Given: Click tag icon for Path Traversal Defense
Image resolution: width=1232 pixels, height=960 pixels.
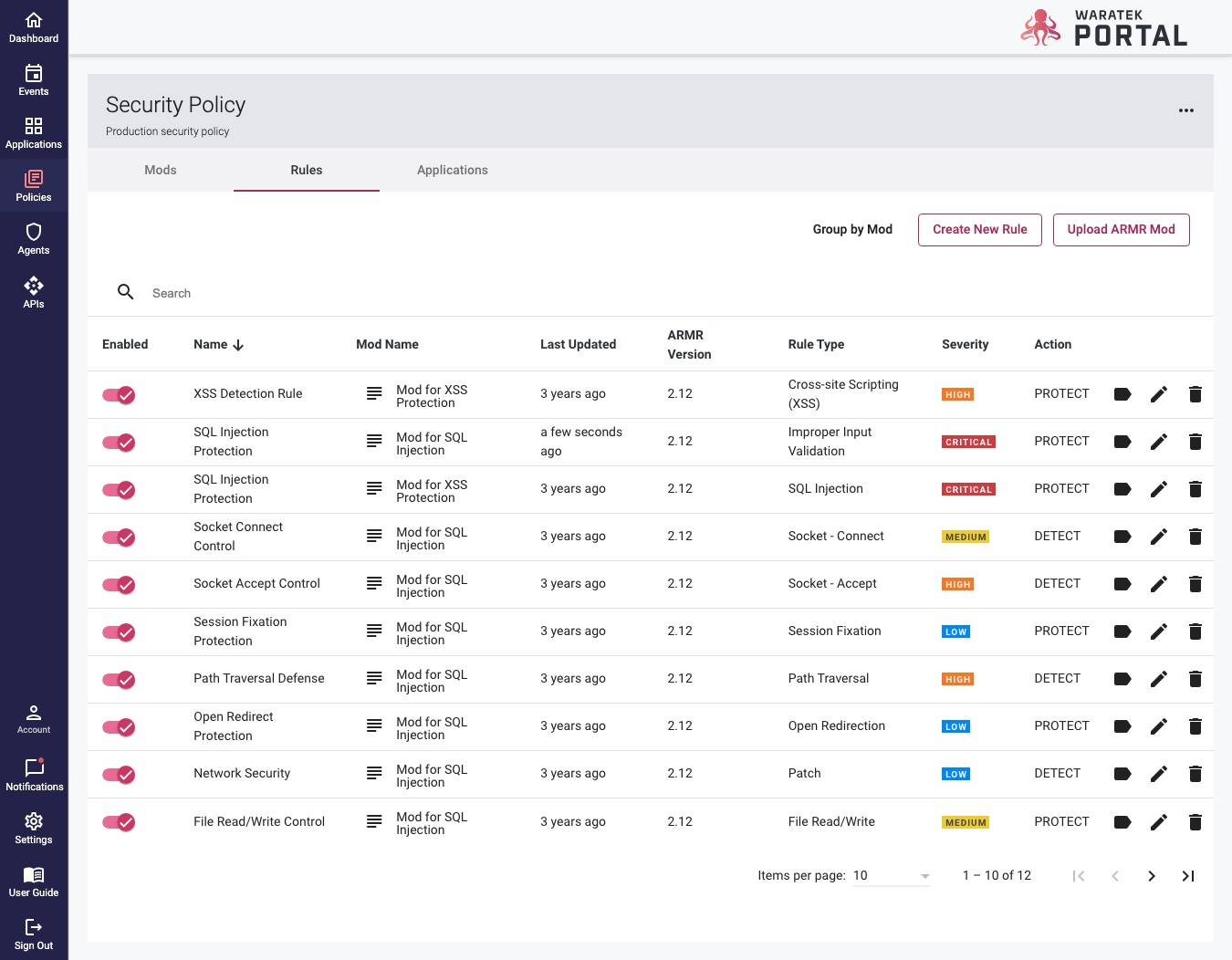Looking at the screenshot, I should pyautogui.click(x=1122, y=679).
